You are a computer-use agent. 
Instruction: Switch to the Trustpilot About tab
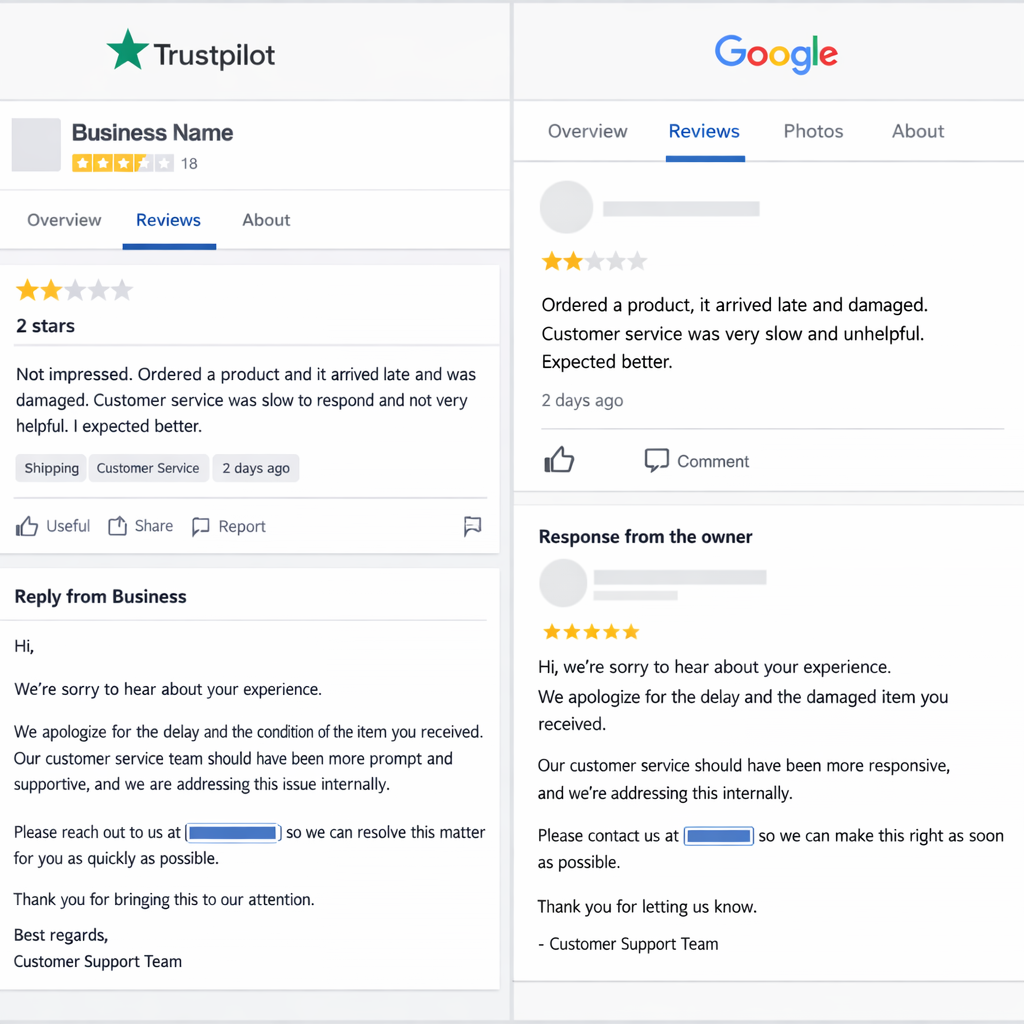pyautogui.click(x=266, y=220)
